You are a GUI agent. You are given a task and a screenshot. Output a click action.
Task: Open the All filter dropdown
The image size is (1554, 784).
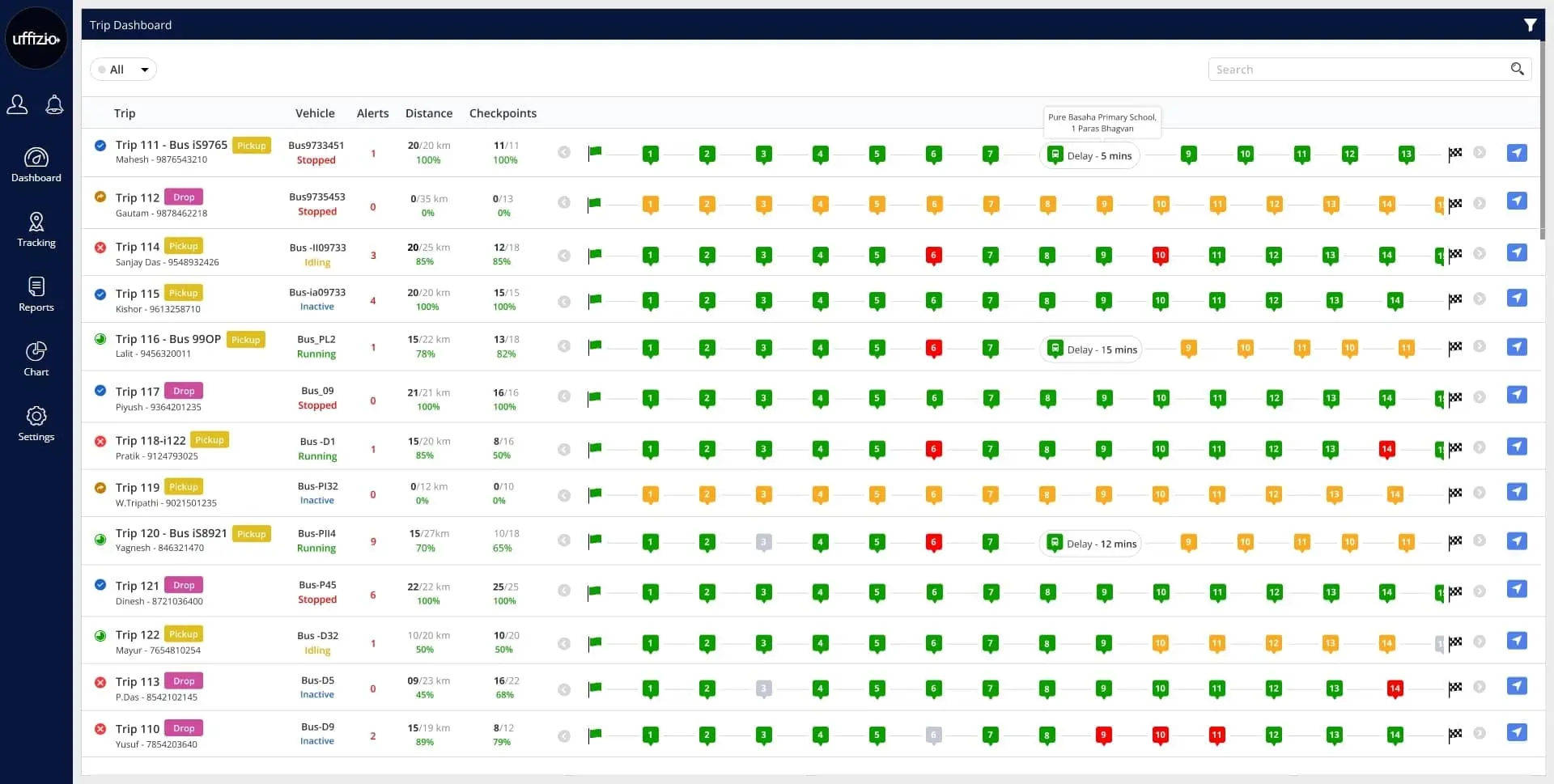(x=123, y=70)
